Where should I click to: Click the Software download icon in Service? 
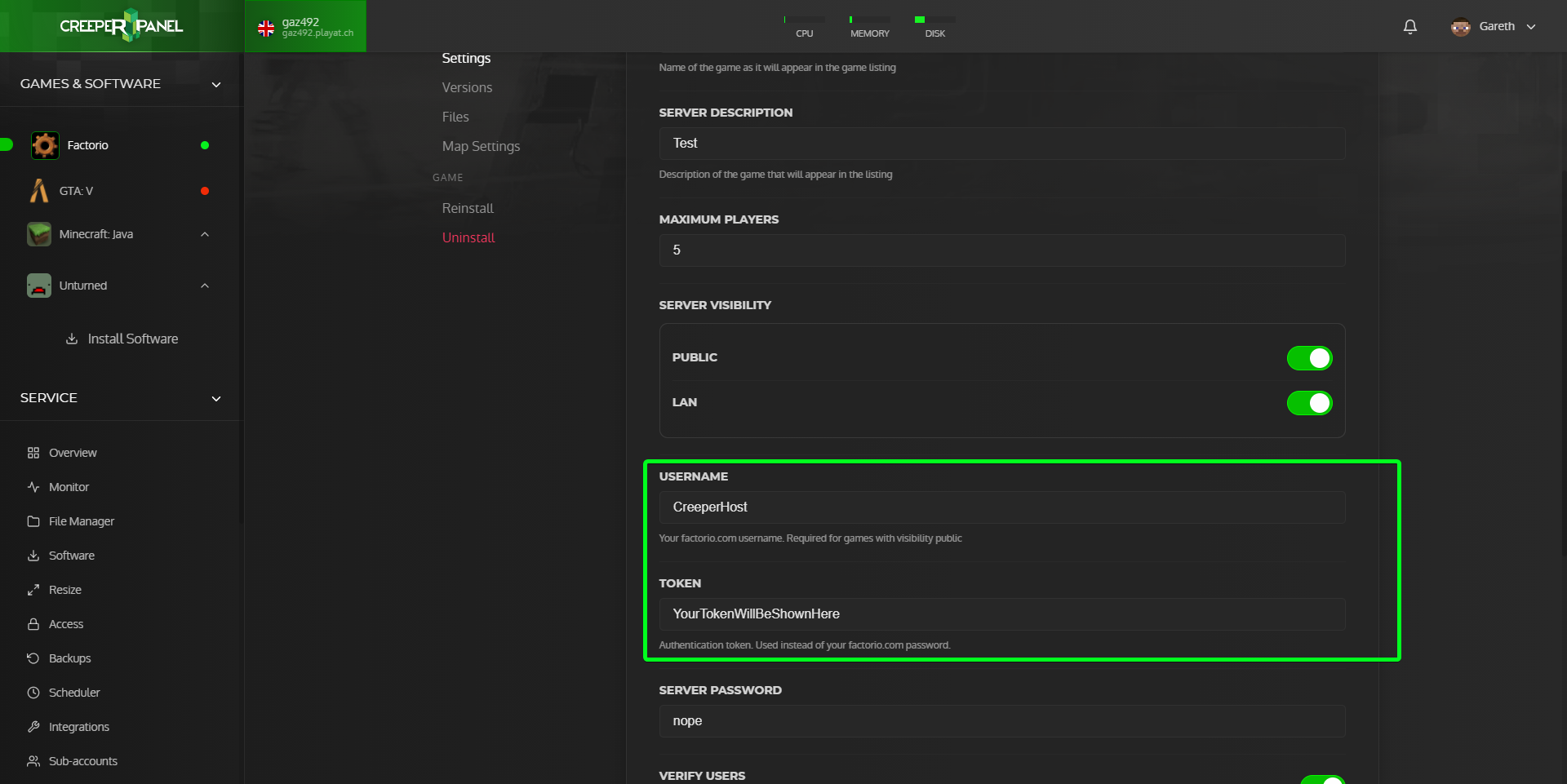[x=33, y=556]
